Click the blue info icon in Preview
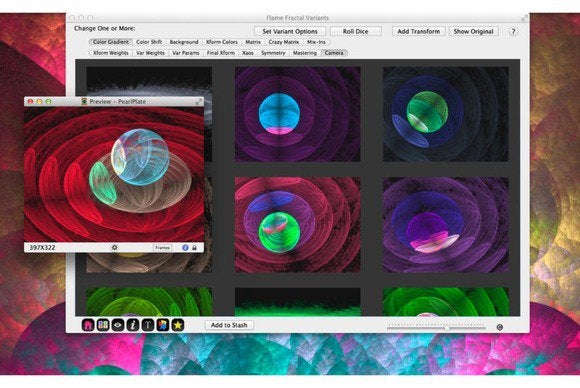The width and height of the screenshot is (580, 388). click(x=185, y=247)
